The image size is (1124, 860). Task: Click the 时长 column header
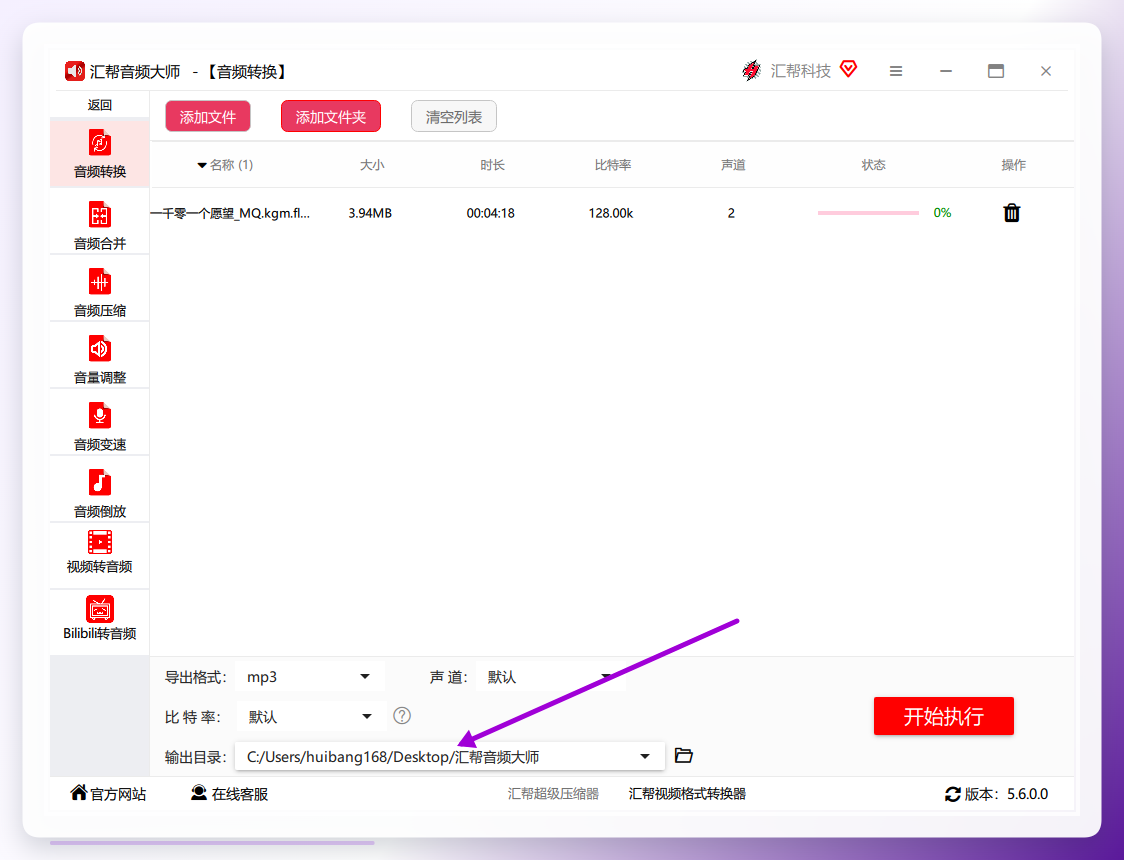(492, 165)
